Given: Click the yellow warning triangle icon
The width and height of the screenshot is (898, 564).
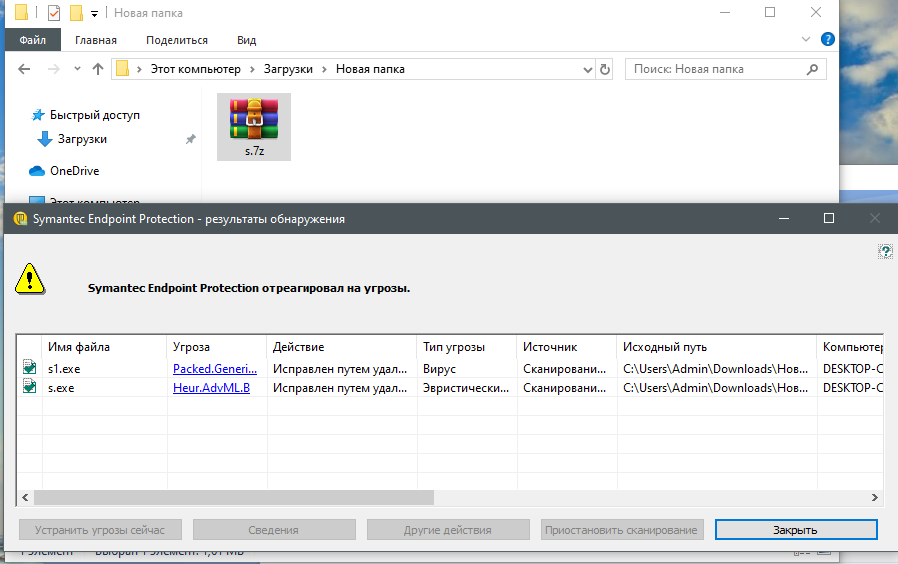Looking at the screenshot, I should coord(30,279).
